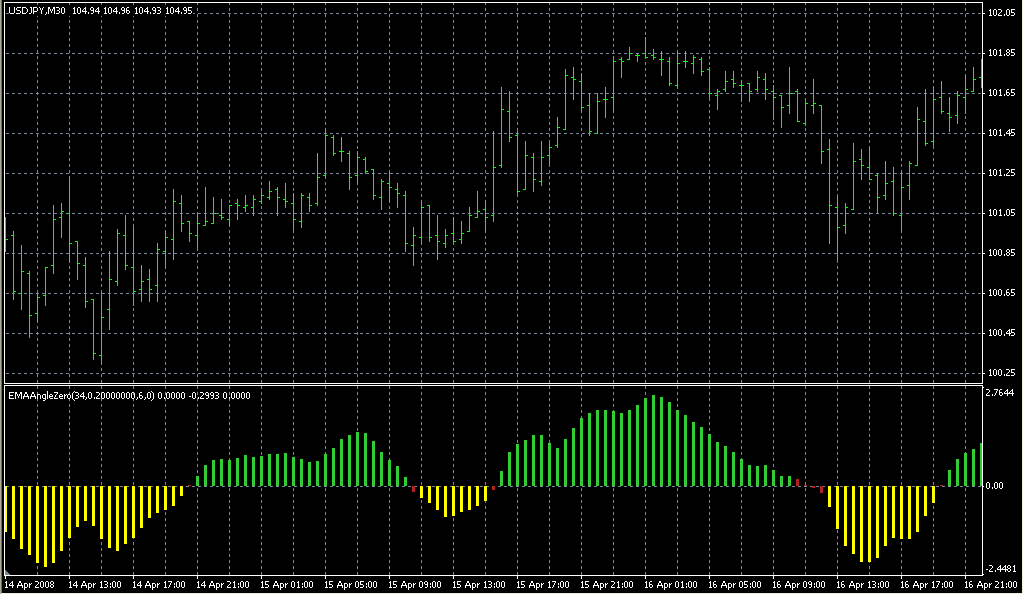The image size is (1024, 594).
Task: Click the 101.45 price scale value
Action: (1001, 133)
